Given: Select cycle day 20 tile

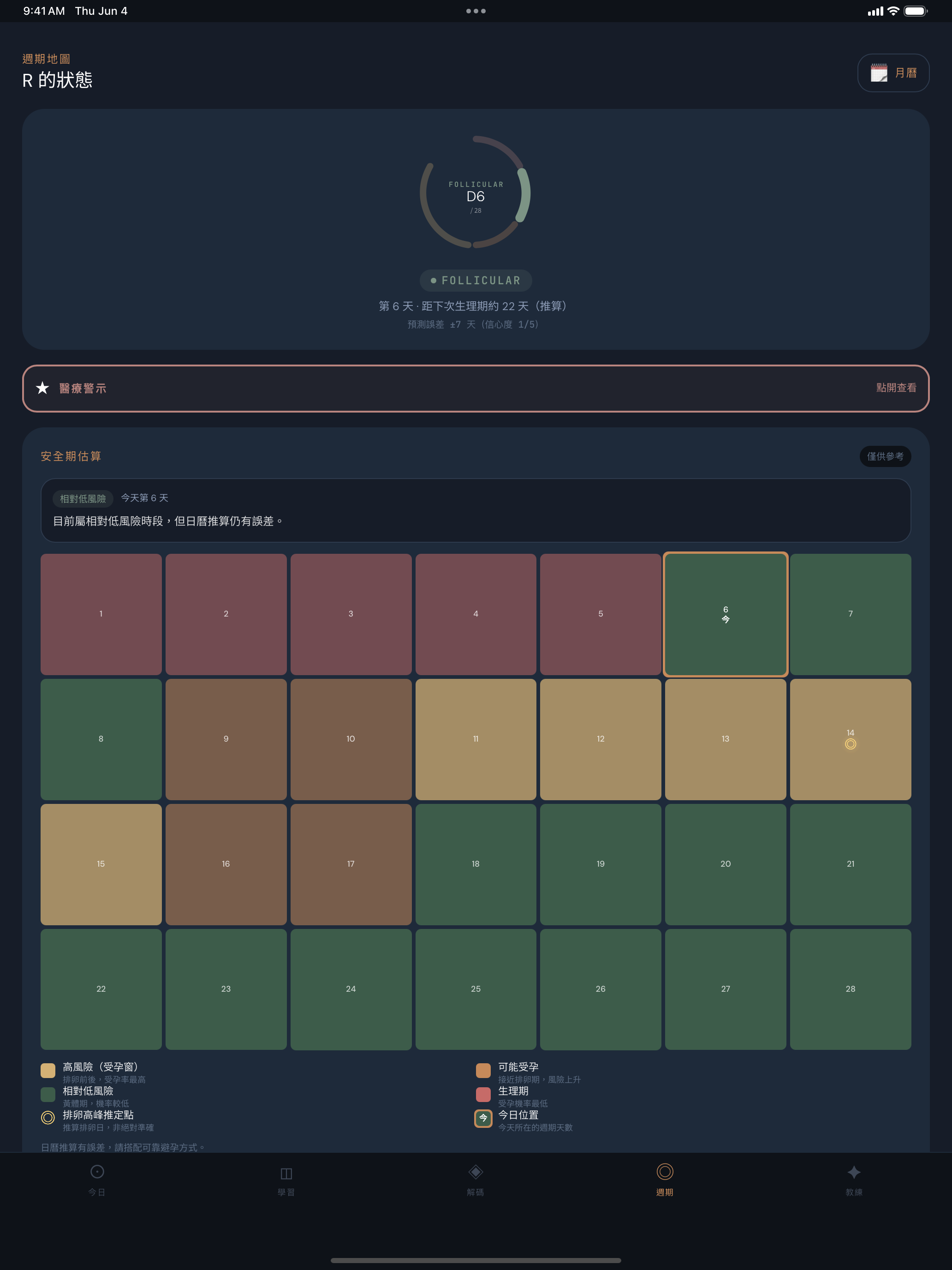Looking at the screenshot, I should [x=726, y=864].
